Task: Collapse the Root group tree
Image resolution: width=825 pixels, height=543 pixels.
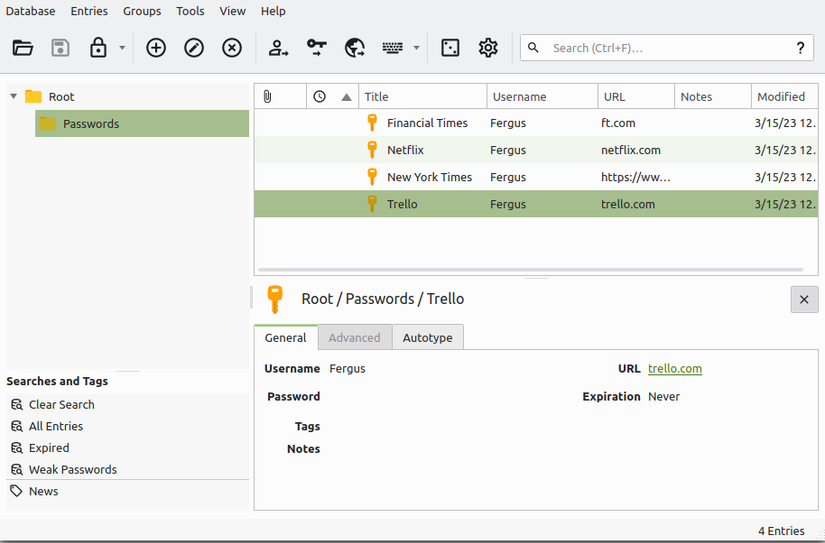Action: (14, 97)
